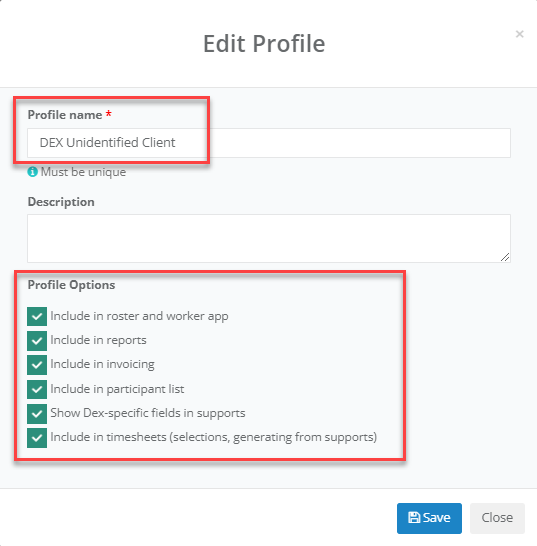
Task: Click the Include in invoicing label text
Action: tap(102, 364)
